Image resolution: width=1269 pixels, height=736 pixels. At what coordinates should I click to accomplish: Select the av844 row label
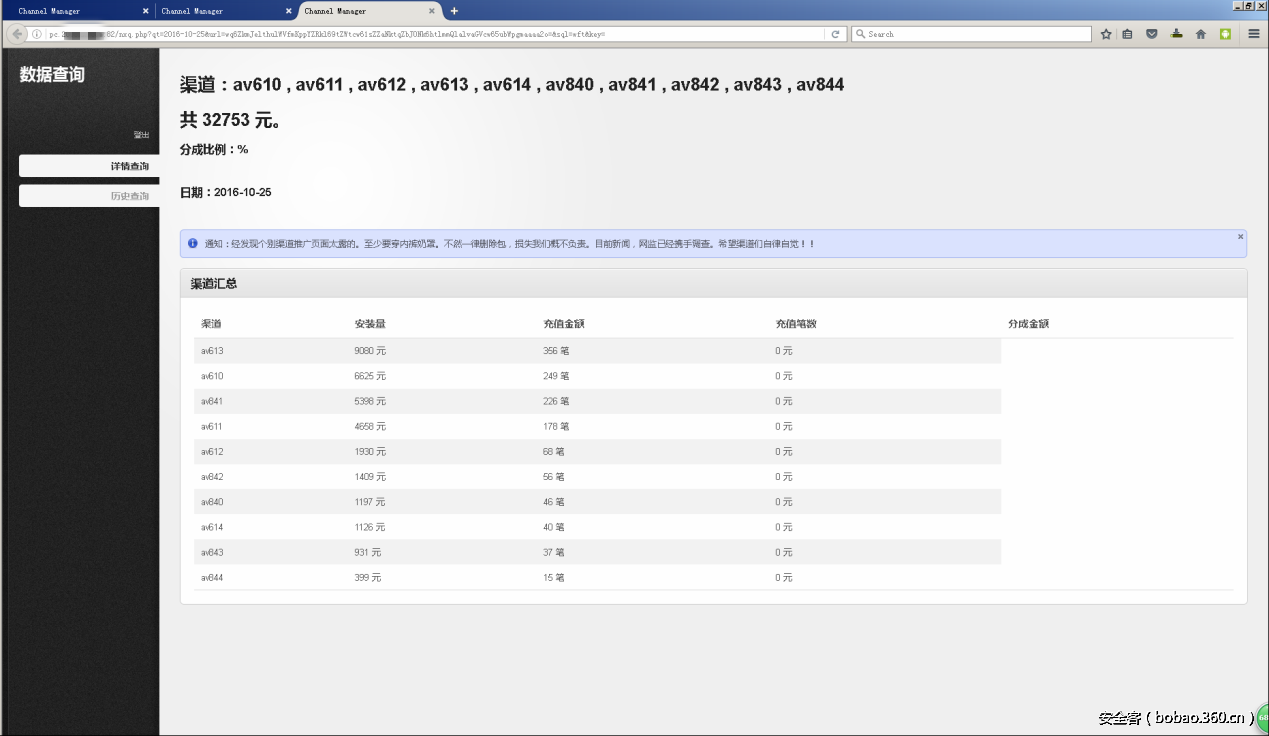[212, 578]
